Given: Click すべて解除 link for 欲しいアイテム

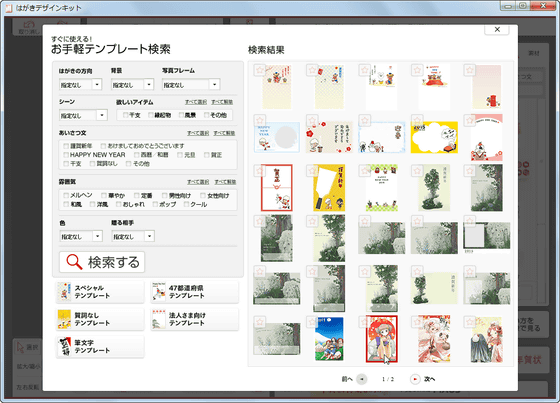Looking at the screenshot, I should click(x=222, y=102).
